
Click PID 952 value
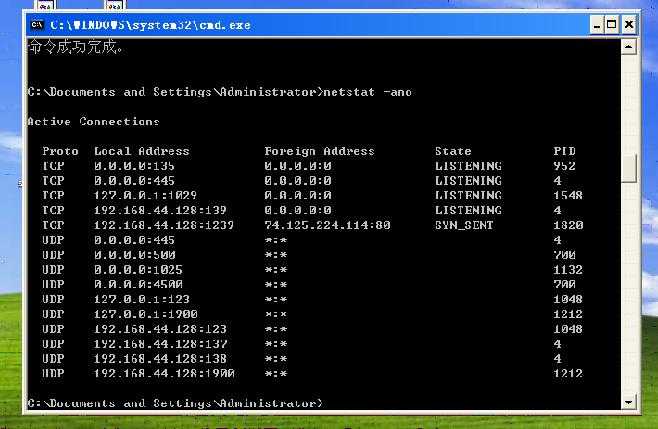tap(564, 166)
